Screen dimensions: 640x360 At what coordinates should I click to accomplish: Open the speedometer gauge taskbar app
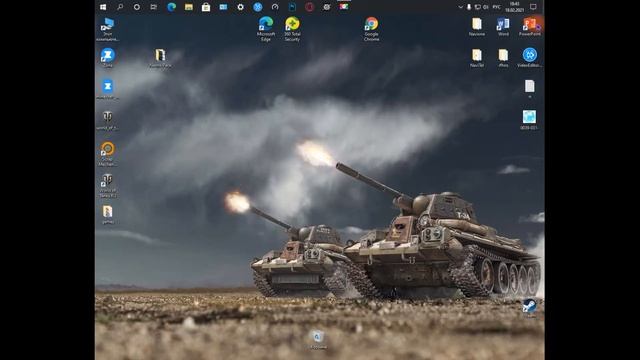pyautogui.click(x=275, y=7)
